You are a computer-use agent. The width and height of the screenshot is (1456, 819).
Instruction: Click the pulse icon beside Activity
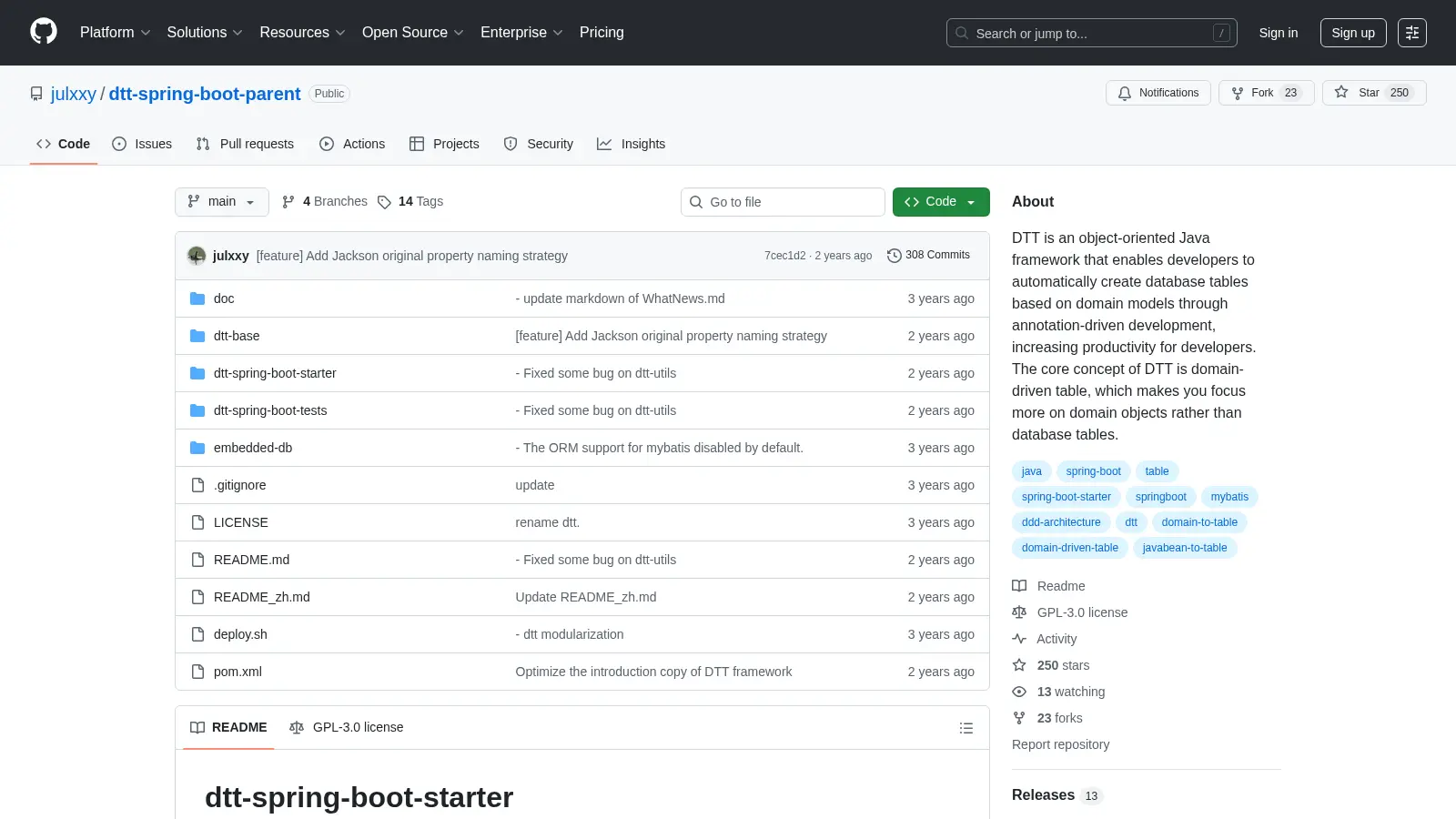pos(1019,639)
